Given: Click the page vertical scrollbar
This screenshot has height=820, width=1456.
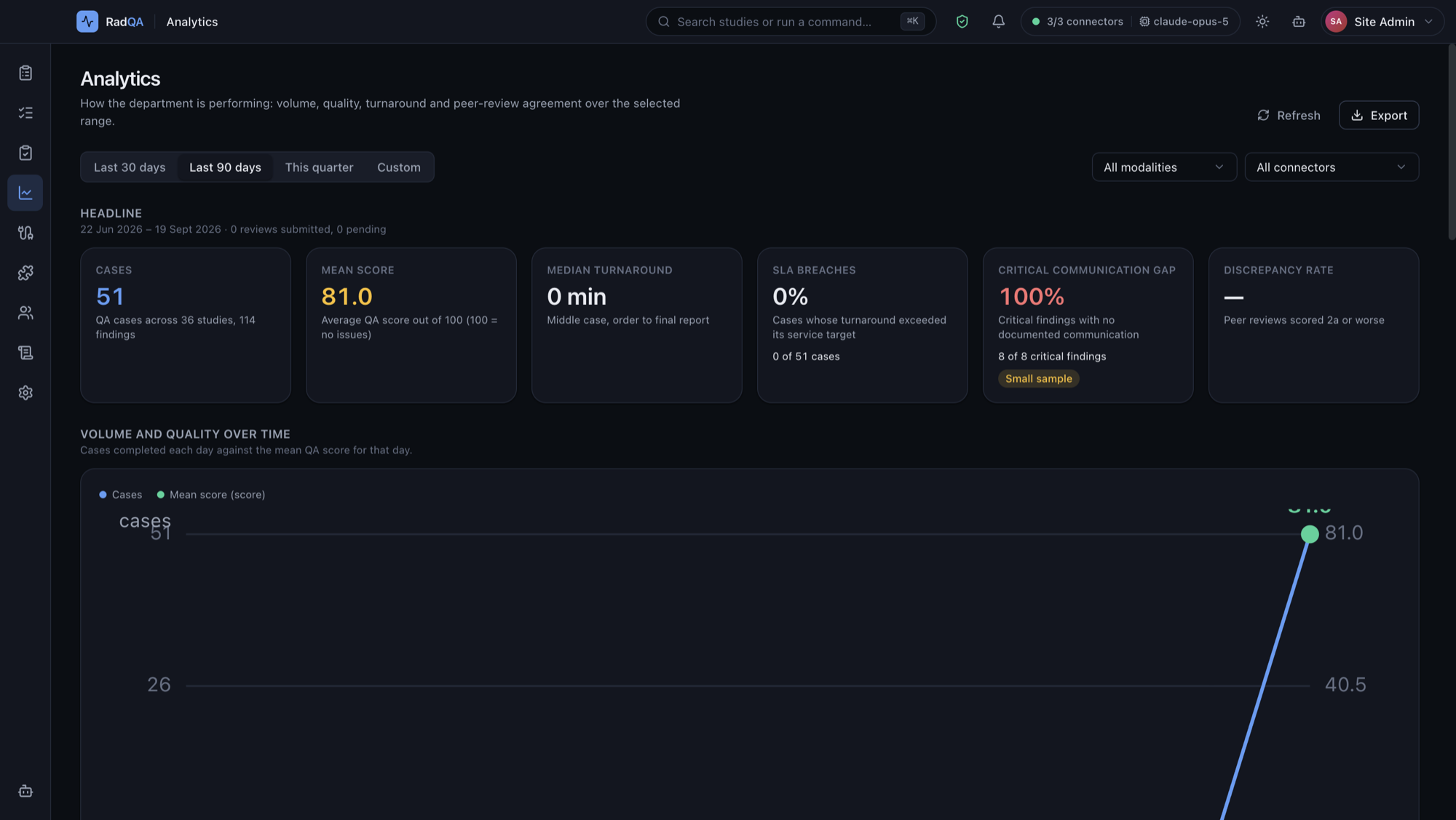Looking at the screenshot, I should tap(1452, 142).
